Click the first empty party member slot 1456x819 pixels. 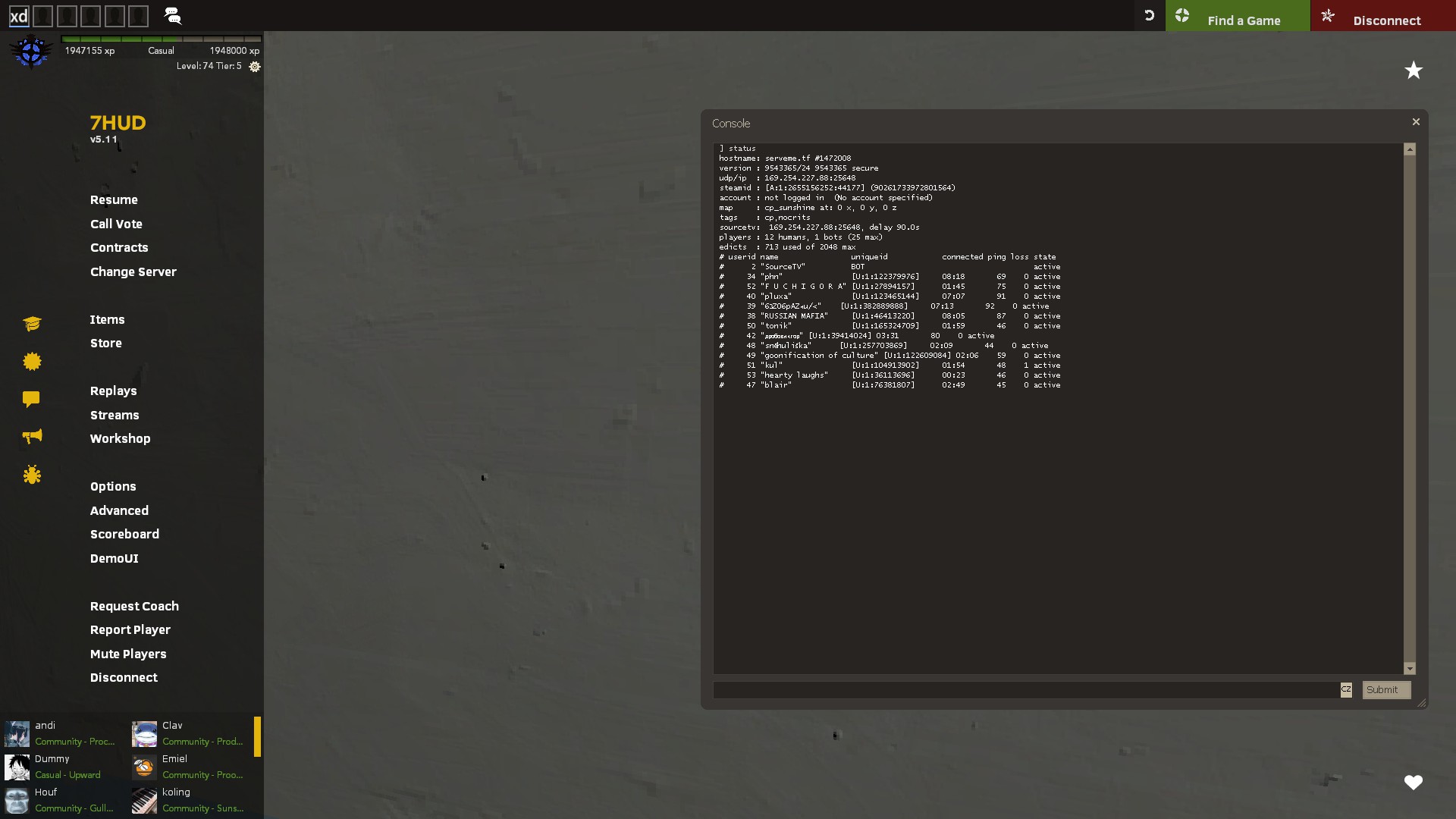[43, 15]
